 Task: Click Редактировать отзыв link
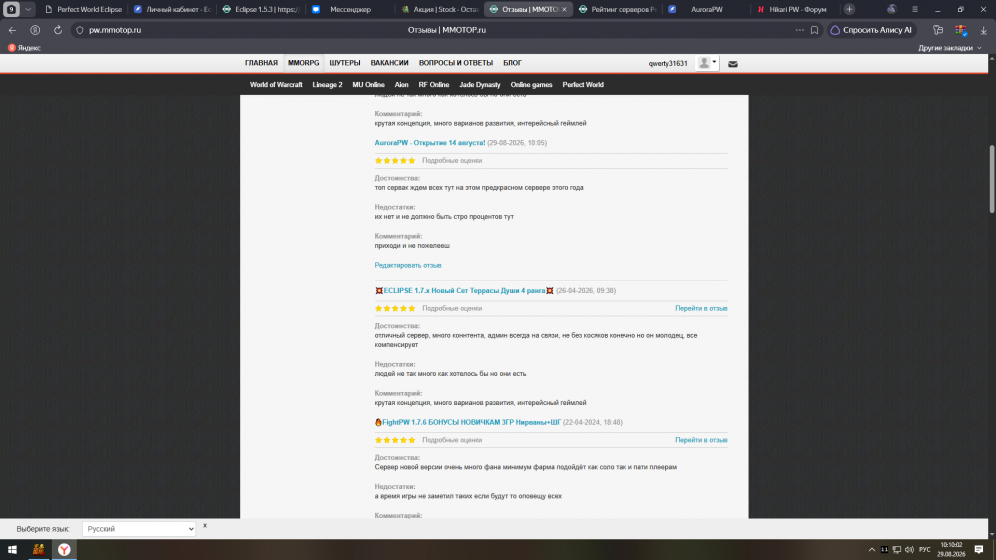(408, 265)
